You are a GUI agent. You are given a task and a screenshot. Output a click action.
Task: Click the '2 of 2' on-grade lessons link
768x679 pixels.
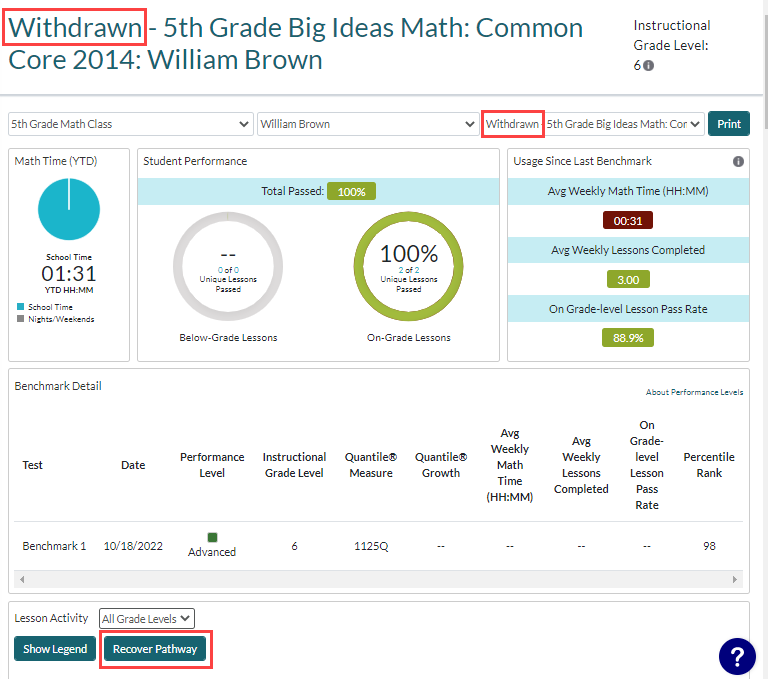pos(408,270)
